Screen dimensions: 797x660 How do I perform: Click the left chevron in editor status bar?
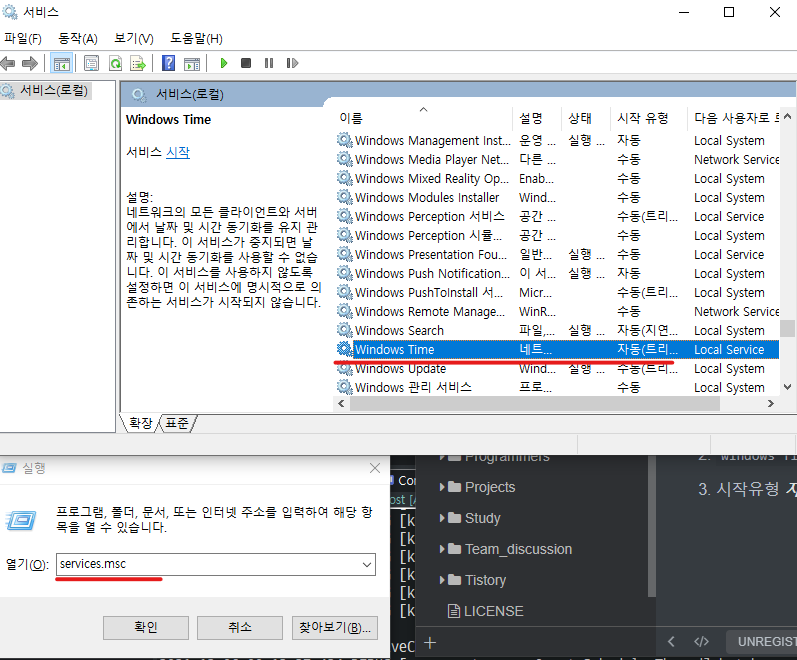pyautogui.click(x=671, y=642)
